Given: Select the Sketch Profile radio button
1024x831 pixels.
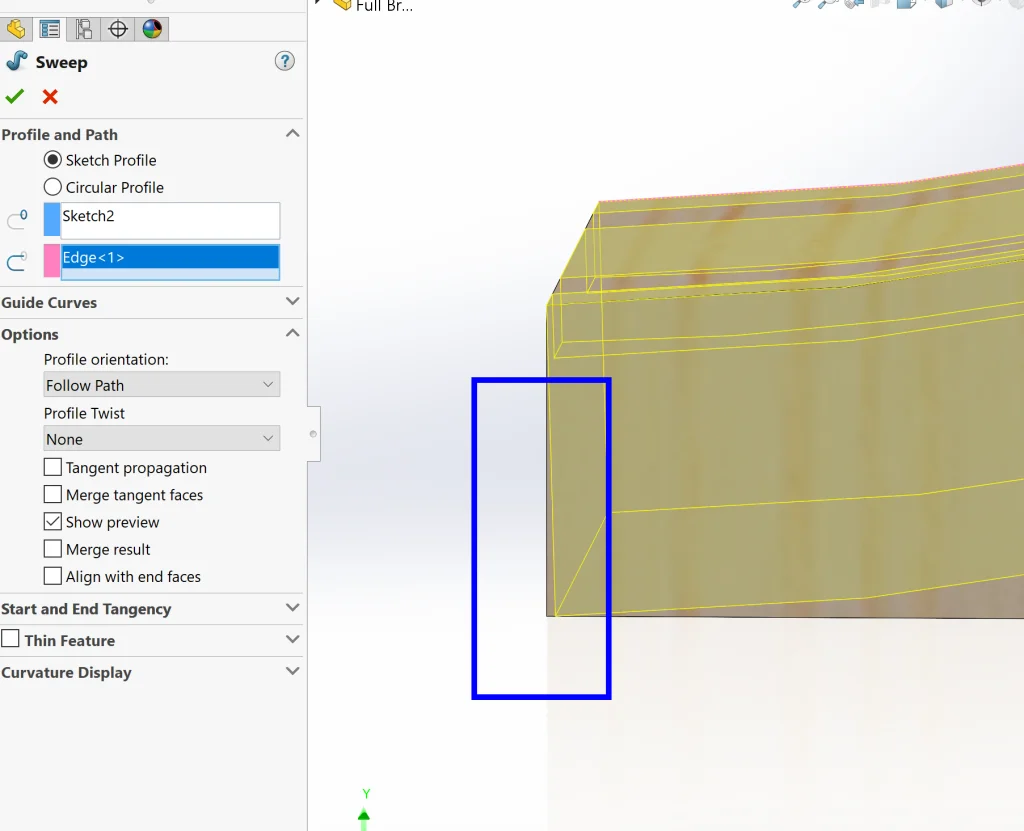Looking at the screenshot, I should [53, 160].
